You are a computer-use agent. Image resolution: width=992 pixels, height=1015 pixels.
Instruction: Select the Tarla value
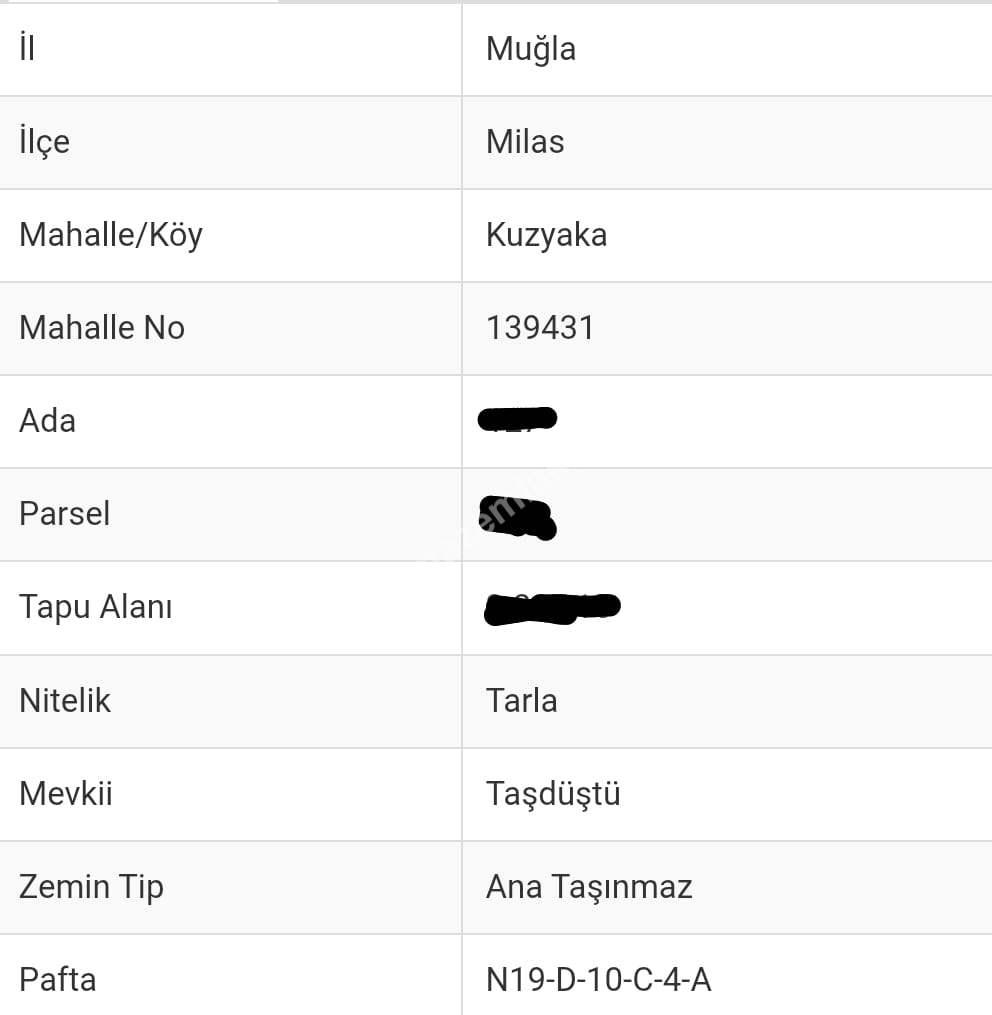tap(521, 700)
